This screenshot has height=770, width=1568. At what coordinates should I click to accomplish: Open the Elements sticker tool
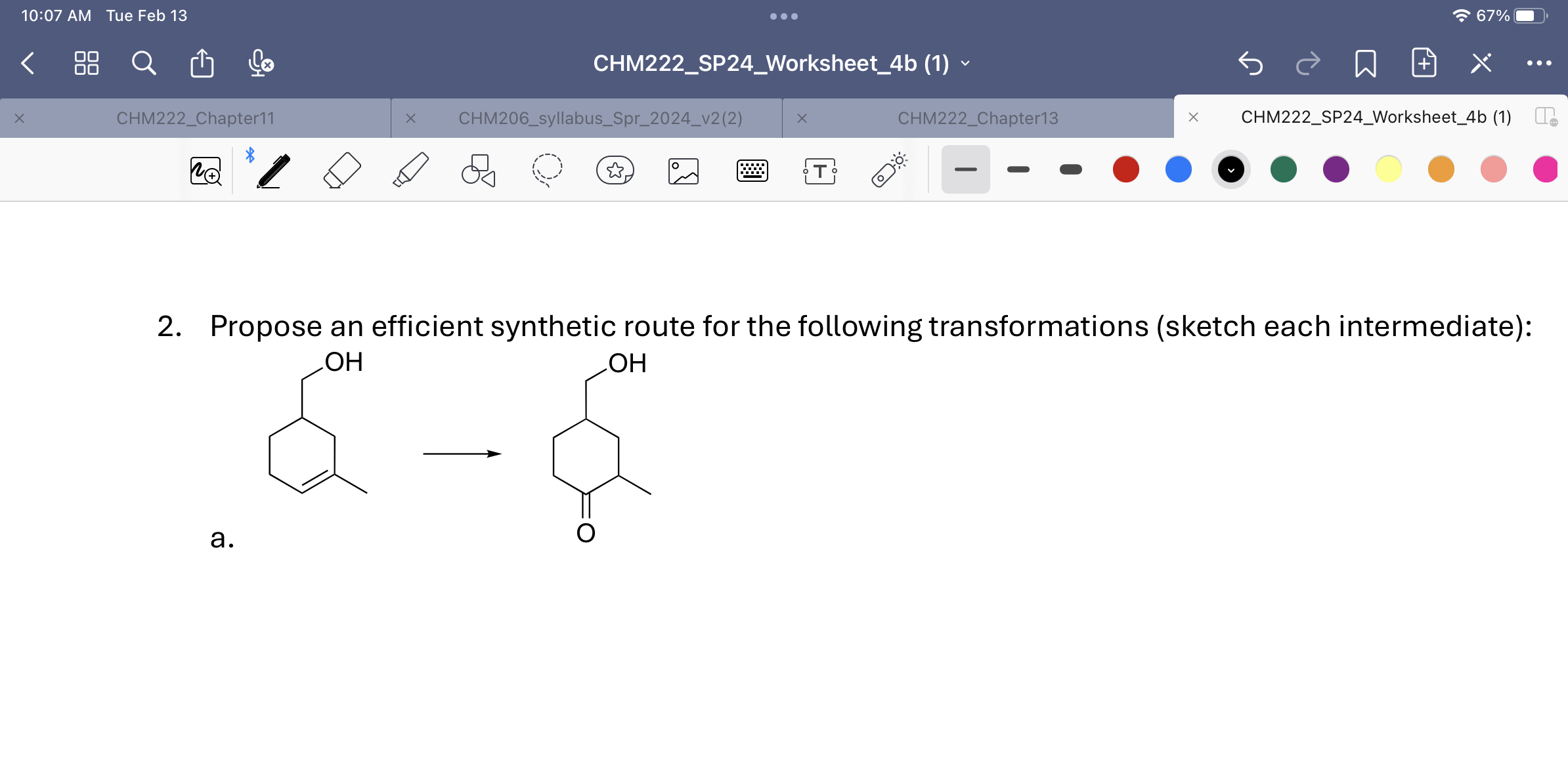coord(615,171)
